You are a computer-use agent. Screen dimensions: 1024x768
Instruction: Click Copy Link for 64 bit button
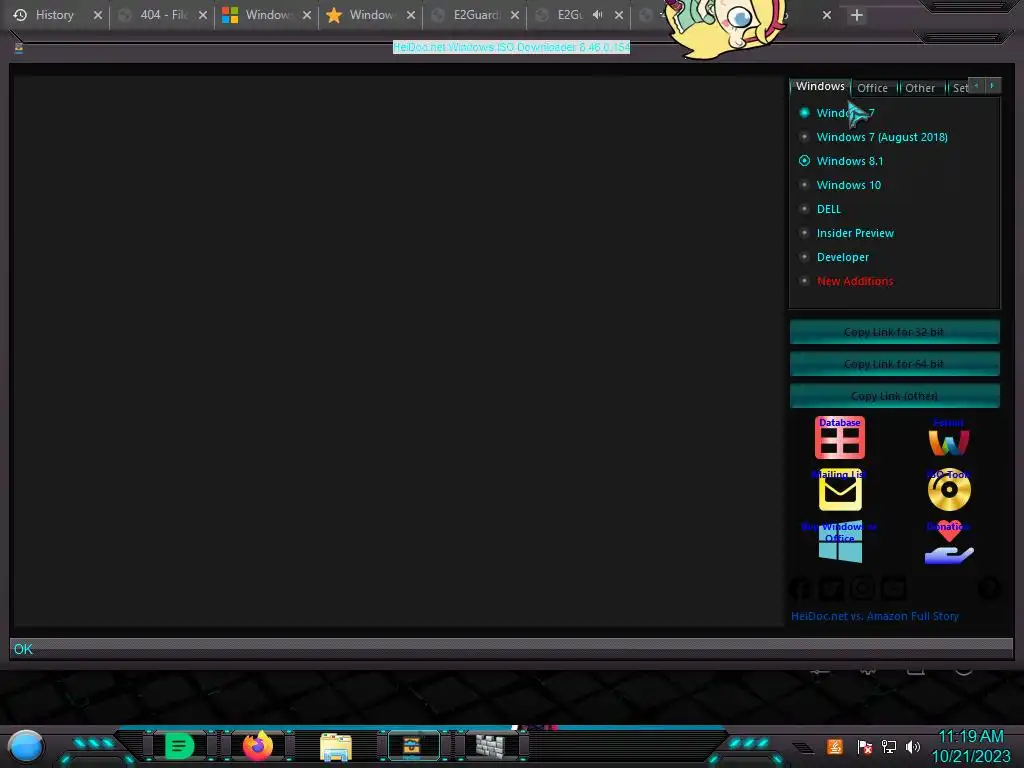pos(895,364)
